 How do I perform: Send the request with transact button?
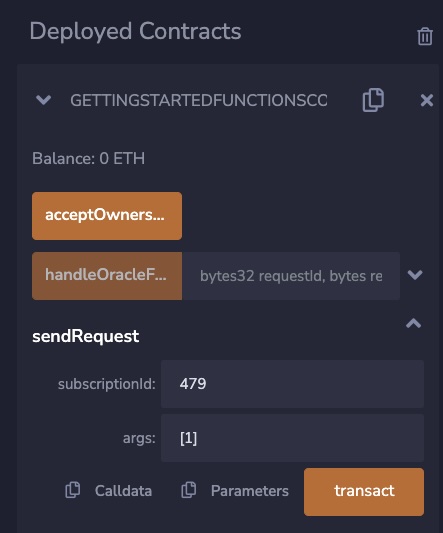pos(364,492)
